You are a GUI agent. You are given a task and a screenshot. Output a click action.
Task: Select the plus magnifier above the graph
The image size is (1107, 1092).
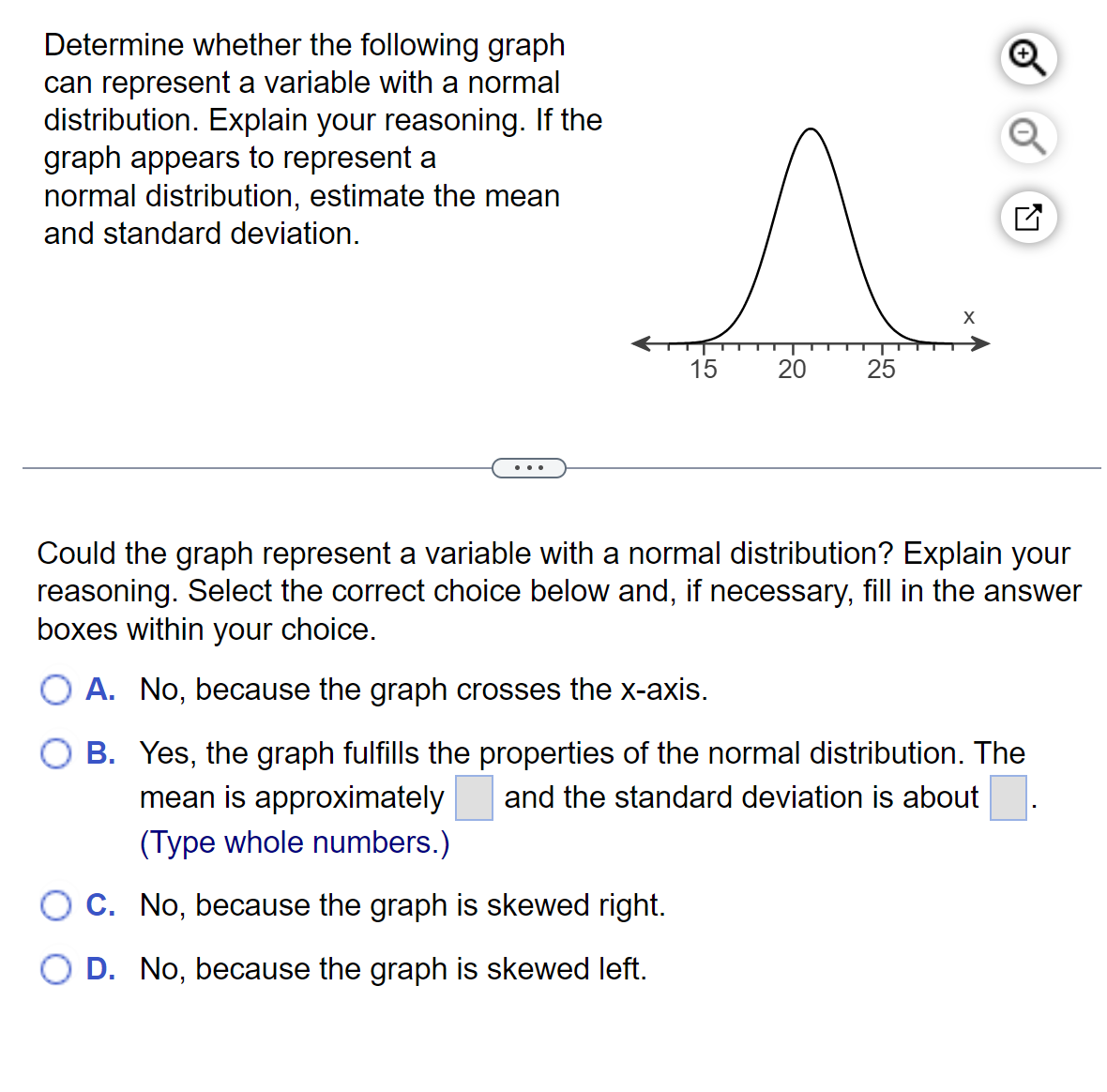tap(1028, 58)
